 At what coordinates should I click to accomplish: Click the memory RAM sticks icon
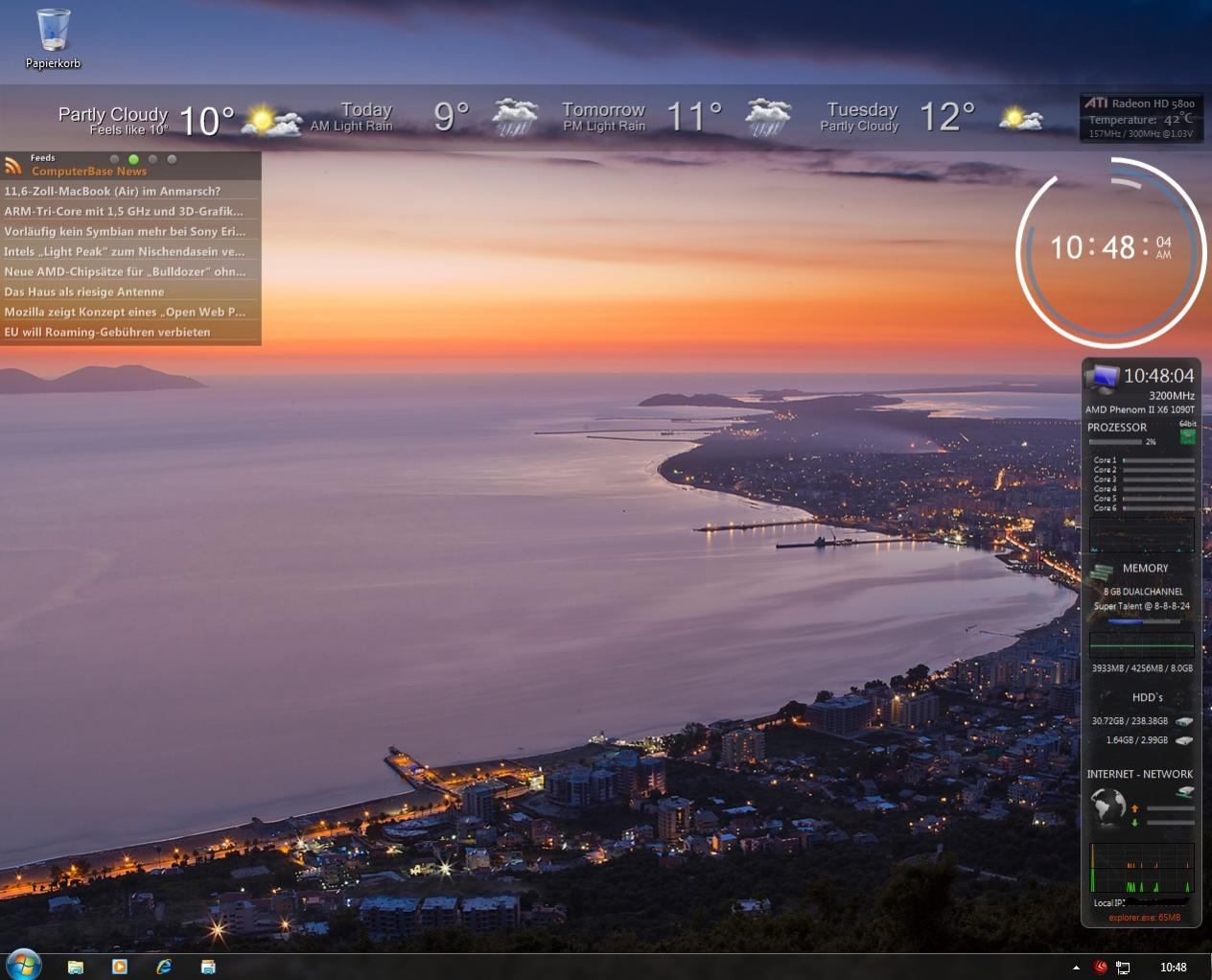pyautogui.click(x=1100, y=573)
